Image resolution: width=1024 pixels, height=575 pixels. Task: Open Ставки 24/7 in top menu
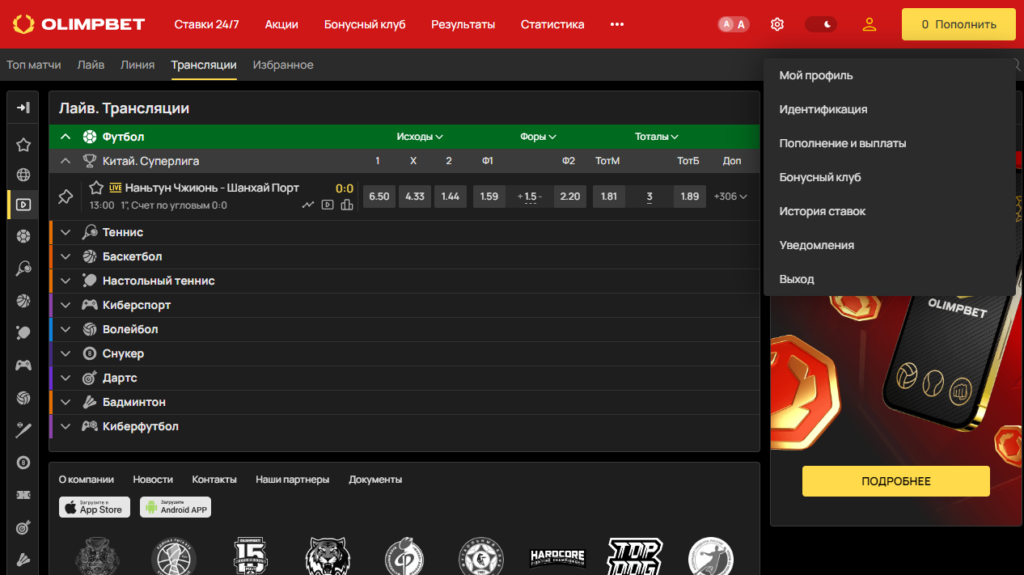(x=206, y=24)
